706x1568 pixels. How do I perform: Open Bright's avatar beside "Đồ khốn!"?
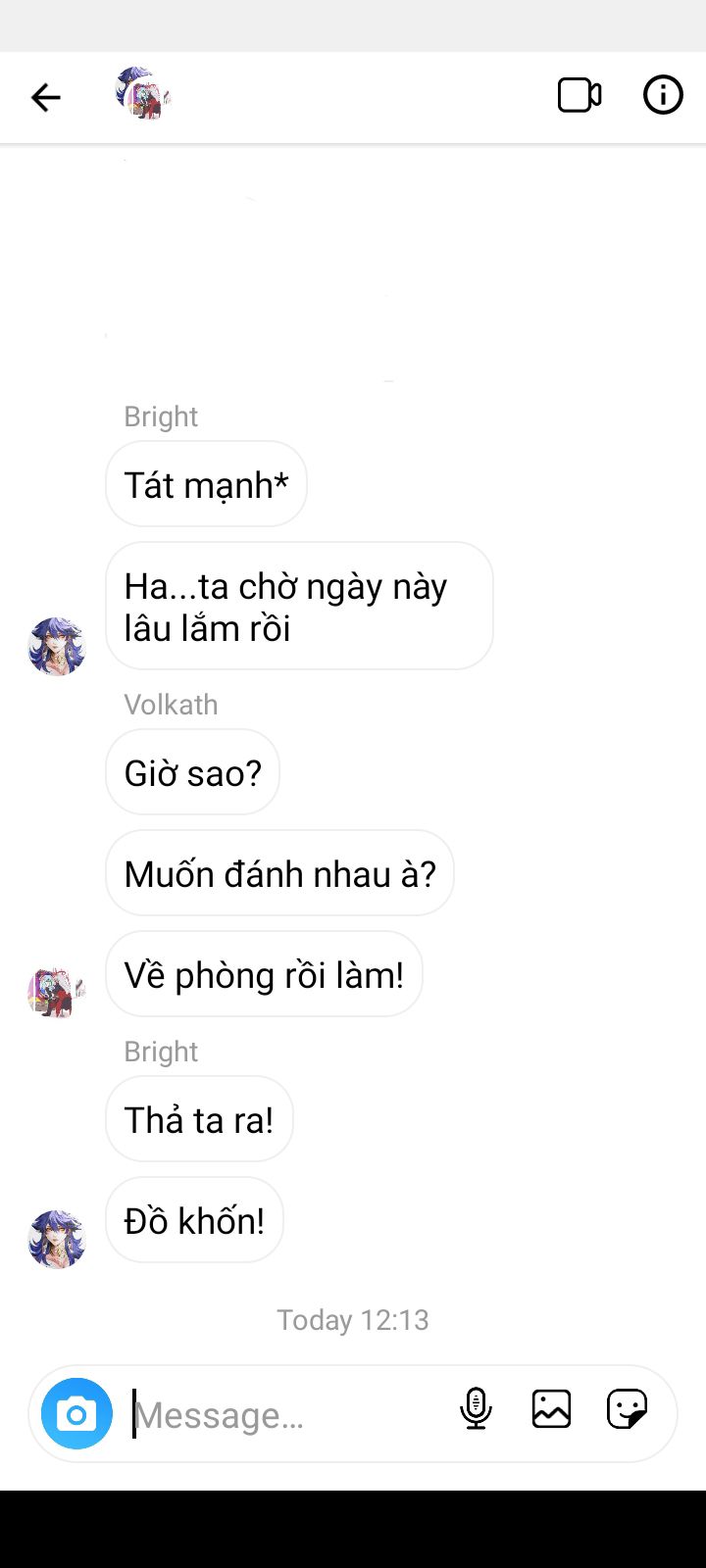pyautogui.click(x=57, y=1239)
